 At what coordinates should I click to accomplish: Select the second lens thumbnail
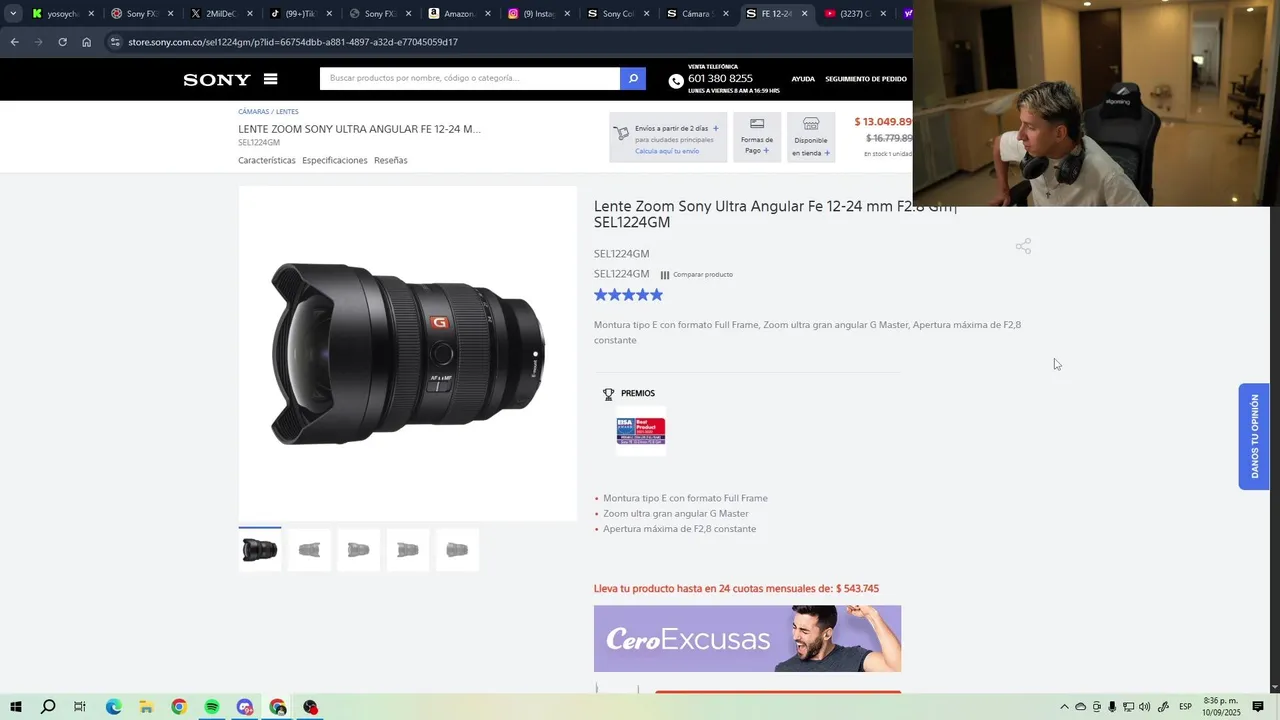[309, 550]
